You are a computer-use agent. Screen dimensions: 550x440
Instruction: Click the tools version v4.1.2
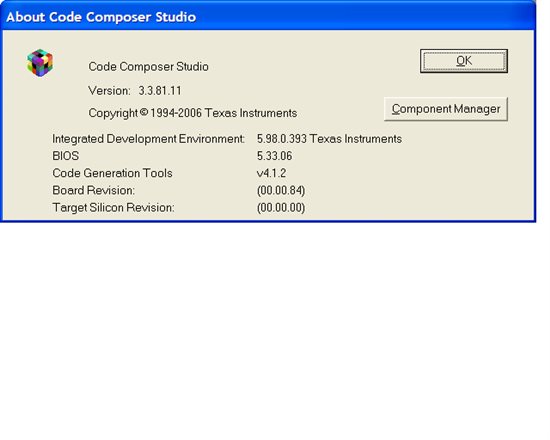(x=271, y=173)
